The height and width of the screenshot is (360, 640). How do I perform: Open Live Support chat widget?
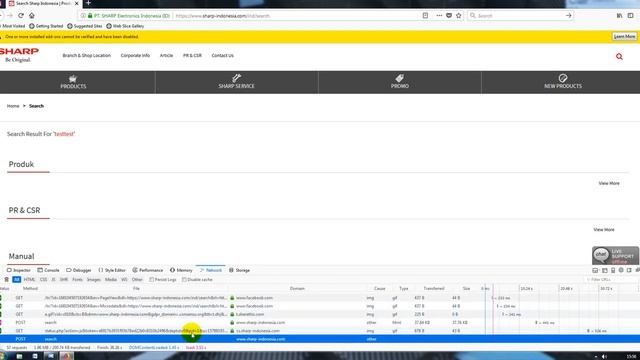pyautogui.click(x=615, y=256)
